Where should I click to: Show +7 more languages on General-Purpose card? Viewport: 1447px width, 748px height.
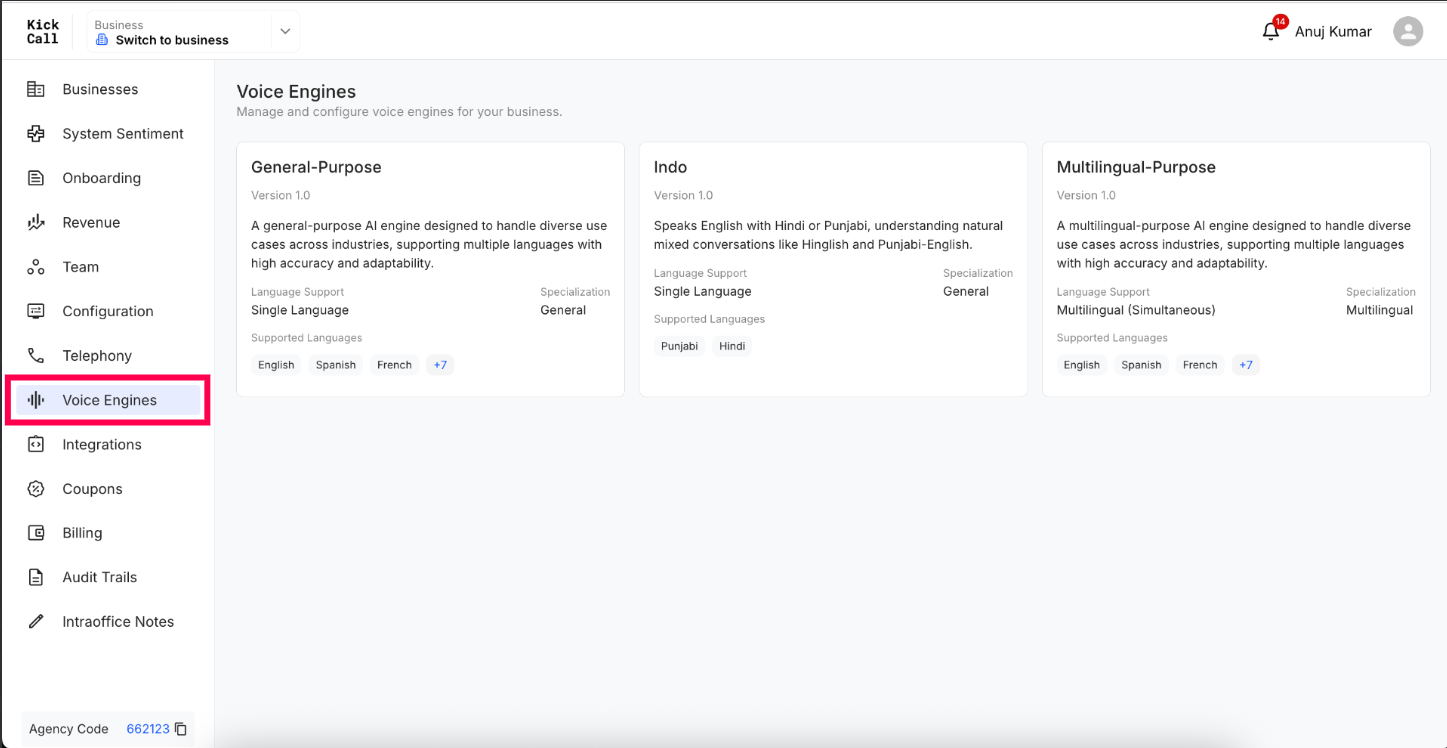coord(440,365)
